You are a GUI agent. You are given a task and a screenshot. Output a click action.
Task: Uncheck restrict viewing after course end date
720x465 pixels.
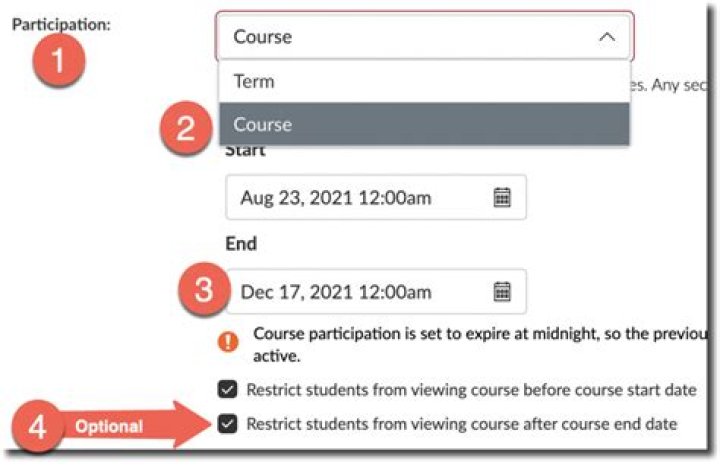tap(228, 424)
